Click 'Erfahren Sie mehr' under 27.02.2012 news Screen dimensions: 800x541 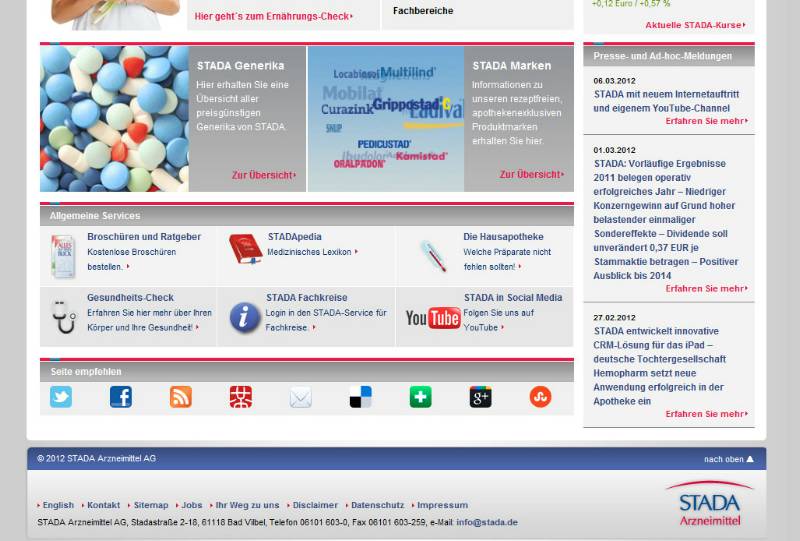coord(706,414)
